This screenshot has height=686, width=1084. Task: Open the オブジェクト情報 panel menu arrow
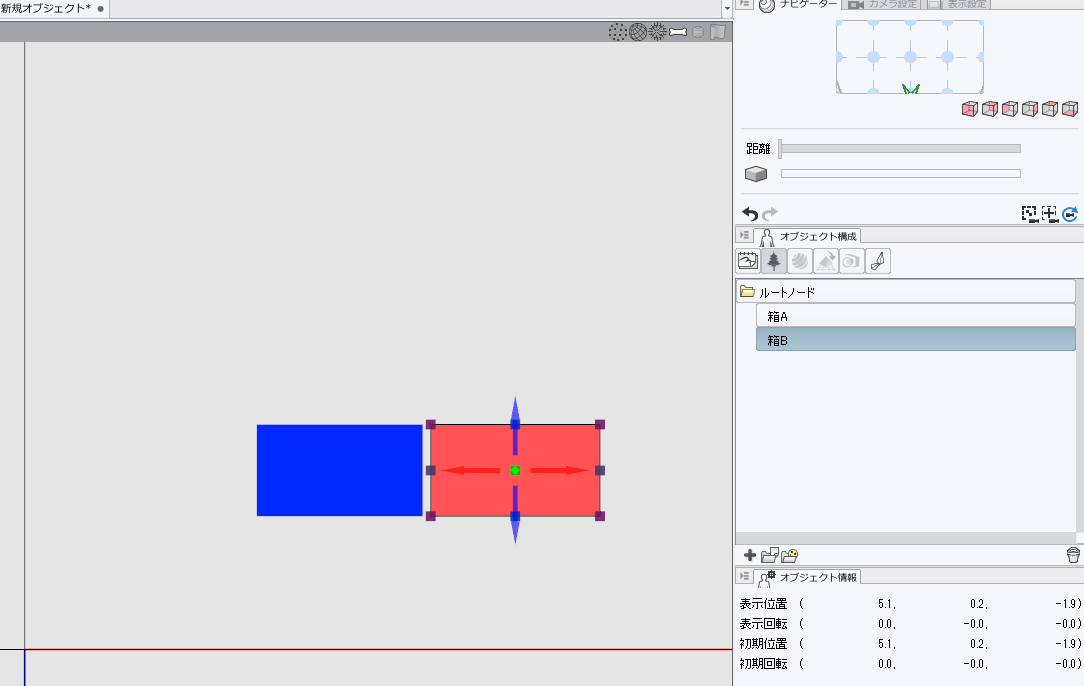tap(745, 576)
